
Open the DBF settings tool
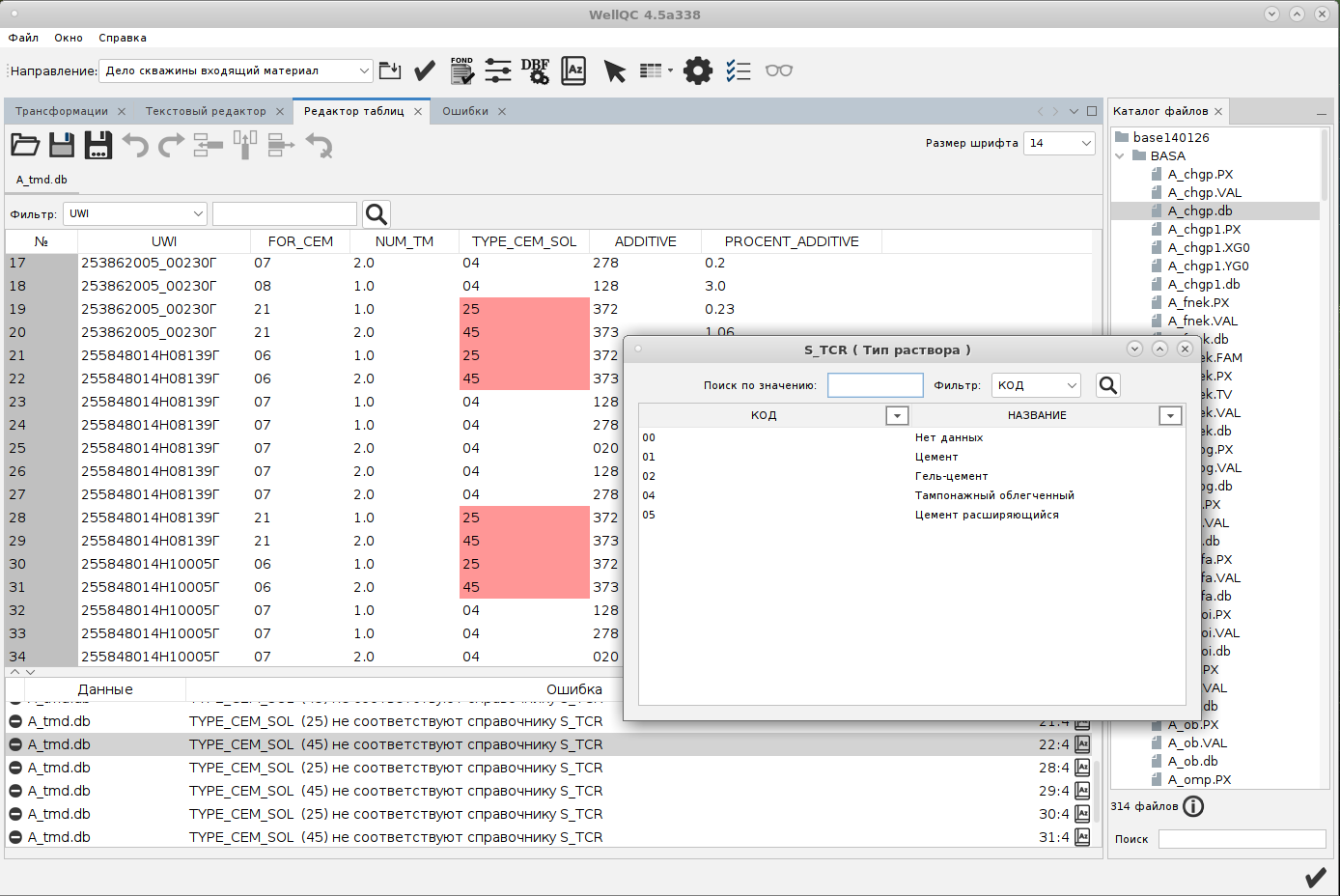[x=535, y=70]
